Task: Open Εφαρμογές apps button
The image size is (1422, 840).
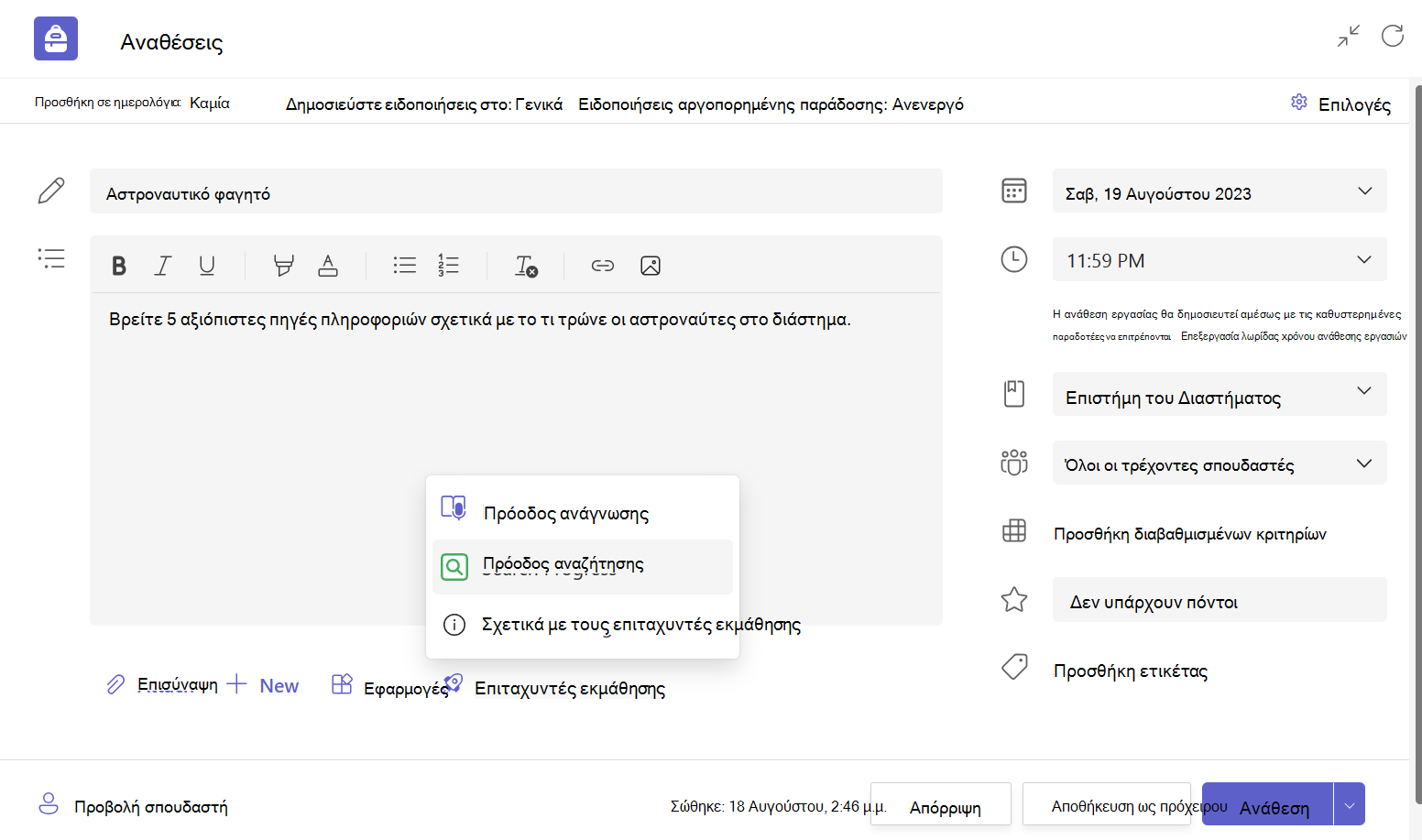Action: [x=389, y=686]
